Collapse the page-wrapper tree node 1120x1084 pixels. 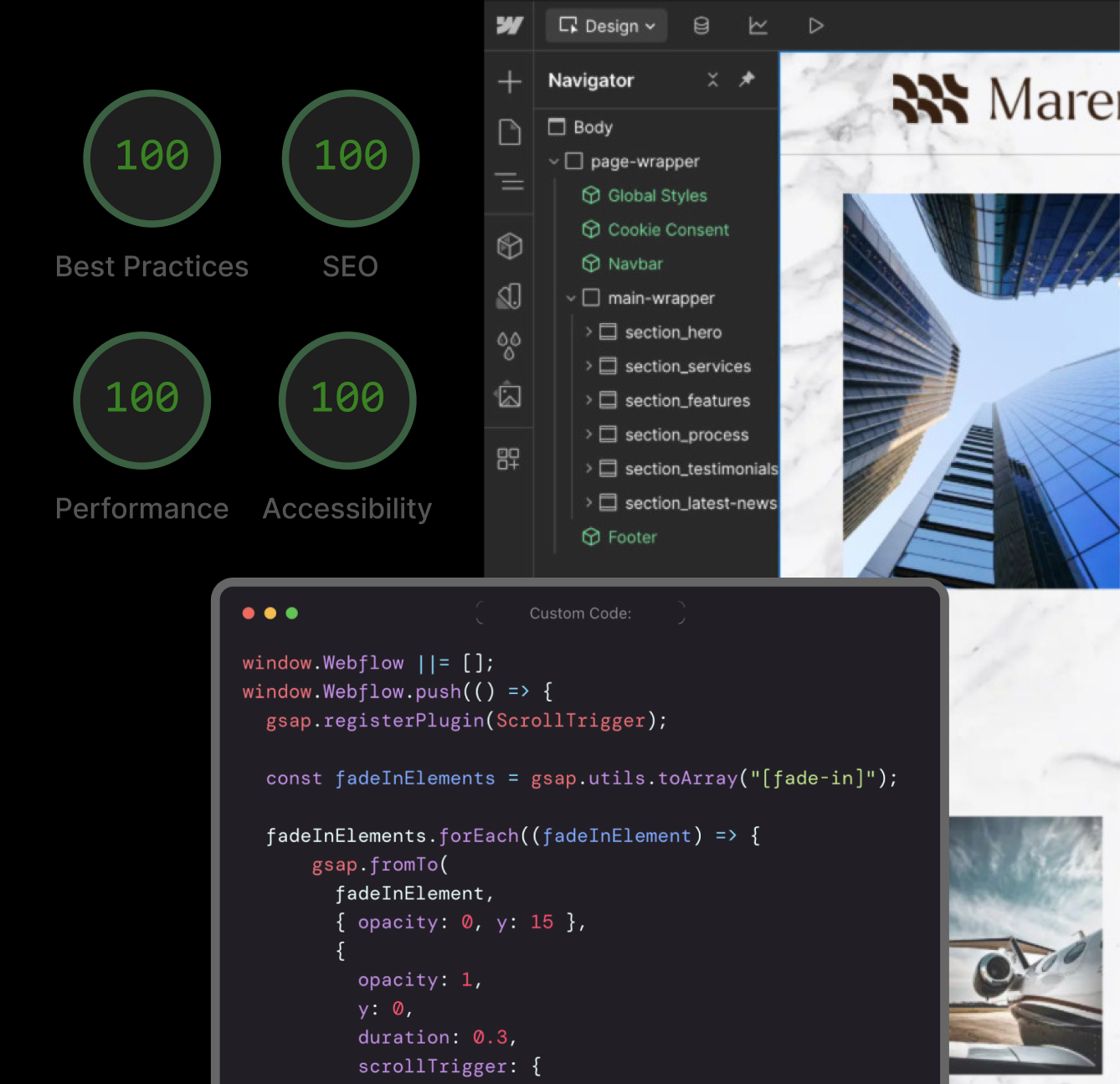coord(553,161)
